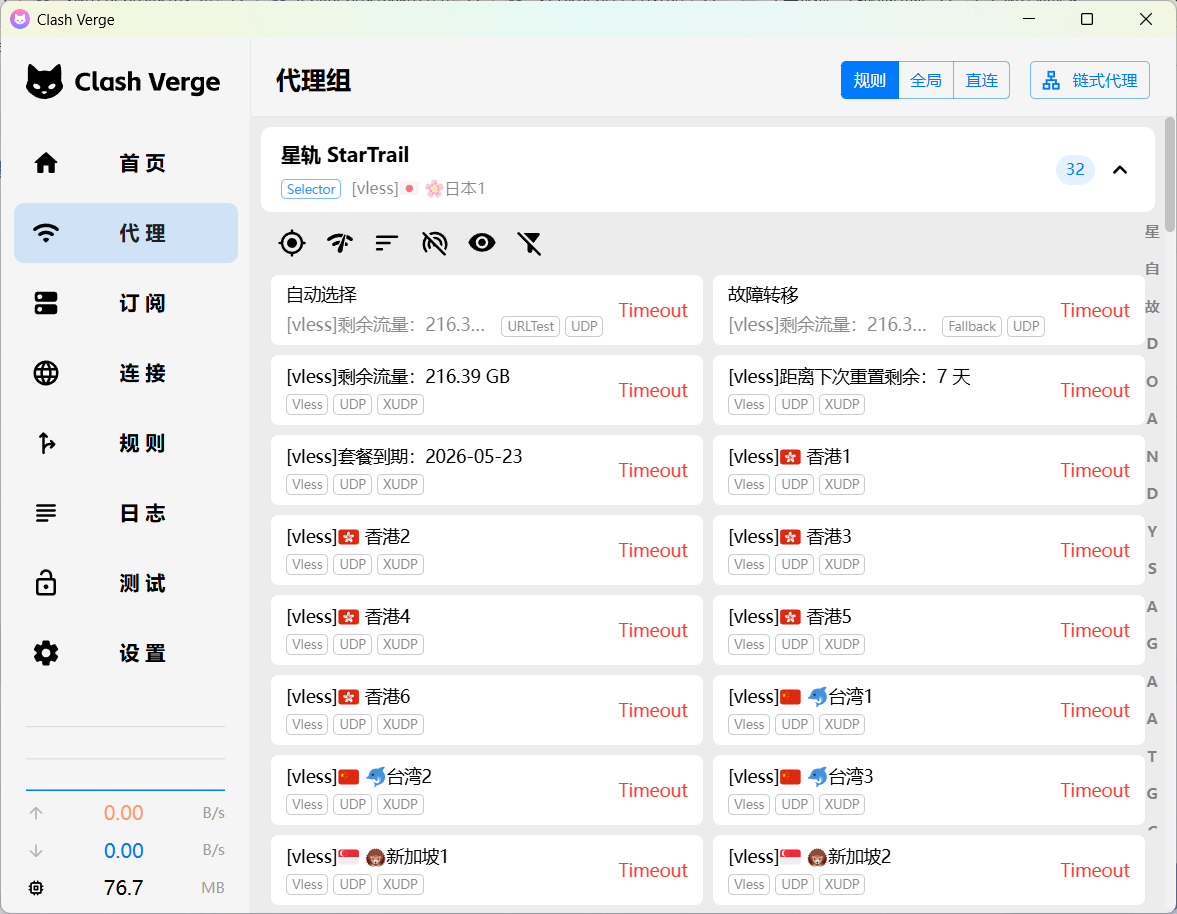The height and width of the screenshot is (914, 1177).
Task: Collapse the 星轨 StarTrail proxy group
Action: coord(1120,170)
